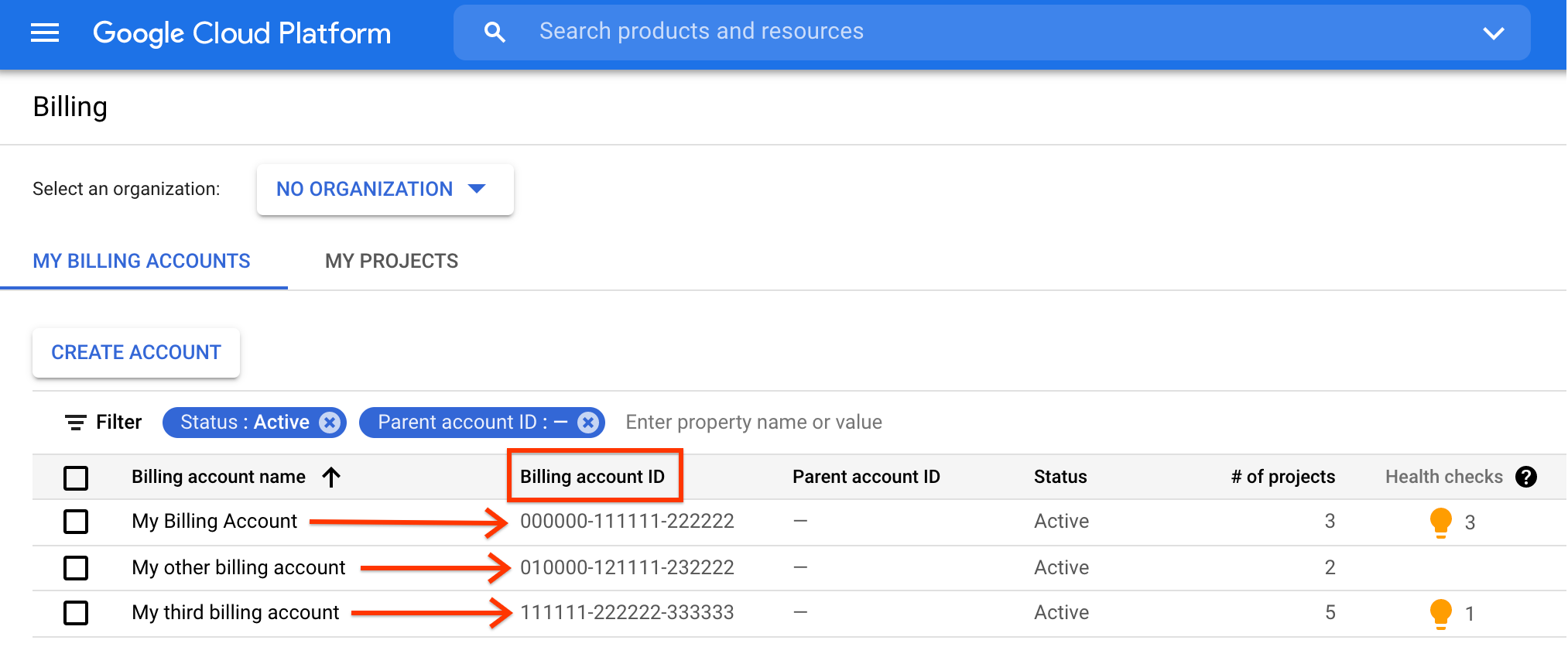Click the Google Cloud Platform logo text
The width and height of the screenshot is (1568, 647).
click(x=241, y=33)
